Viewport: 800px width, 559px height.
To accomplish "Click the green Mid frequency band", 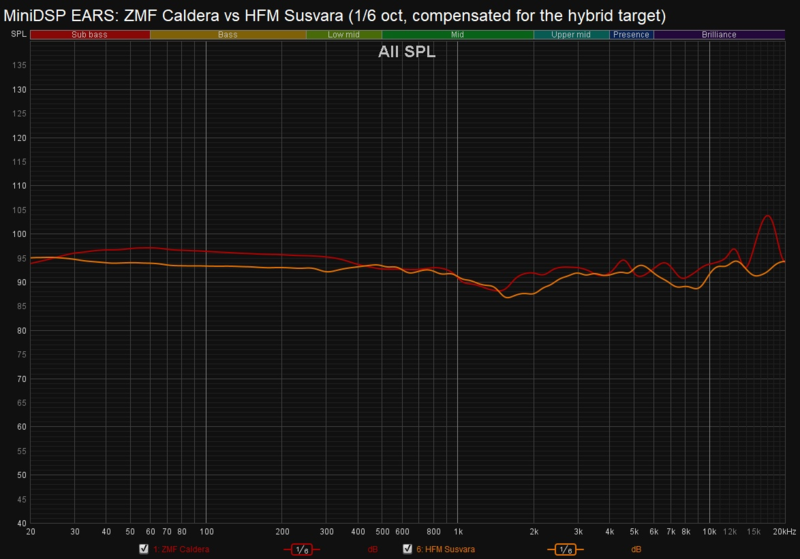I will click(x=457, y=34).
